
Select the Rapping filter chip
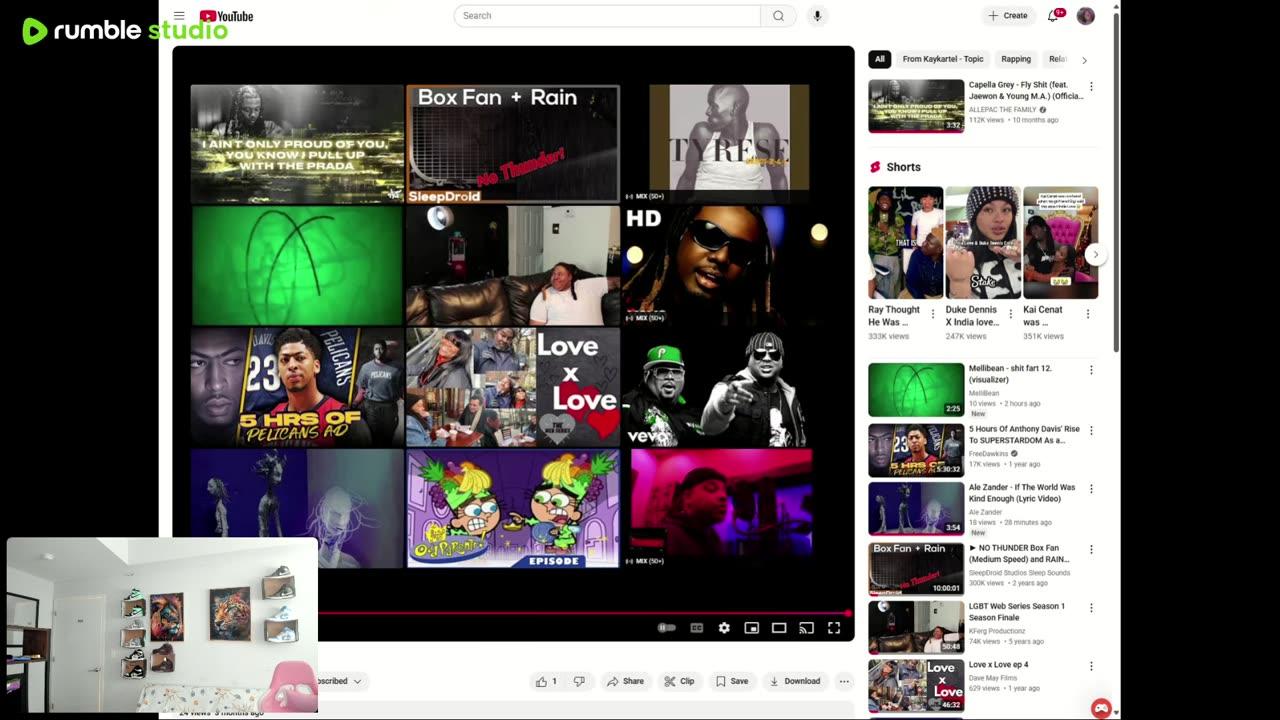click(x=1016, y=59)
